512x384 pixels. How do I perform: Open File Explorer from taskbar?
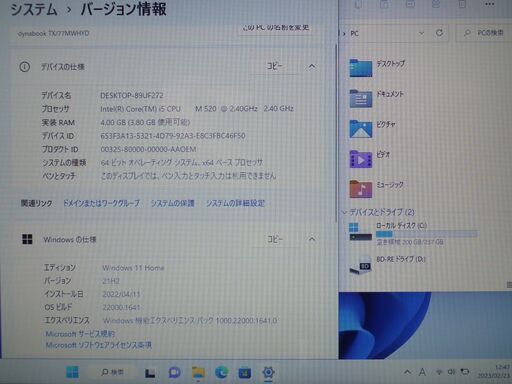tap(198, 372)
